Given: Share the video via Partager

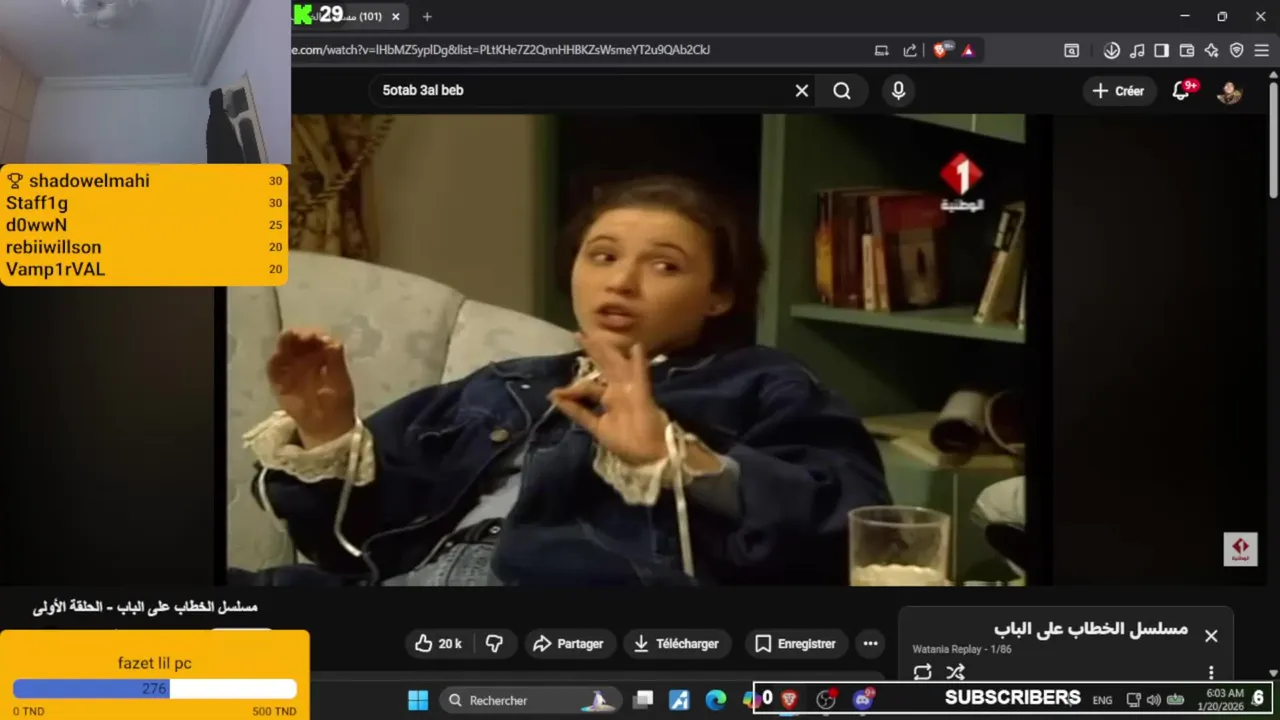Looking at the screenshot, I should [x=568, y=644].
